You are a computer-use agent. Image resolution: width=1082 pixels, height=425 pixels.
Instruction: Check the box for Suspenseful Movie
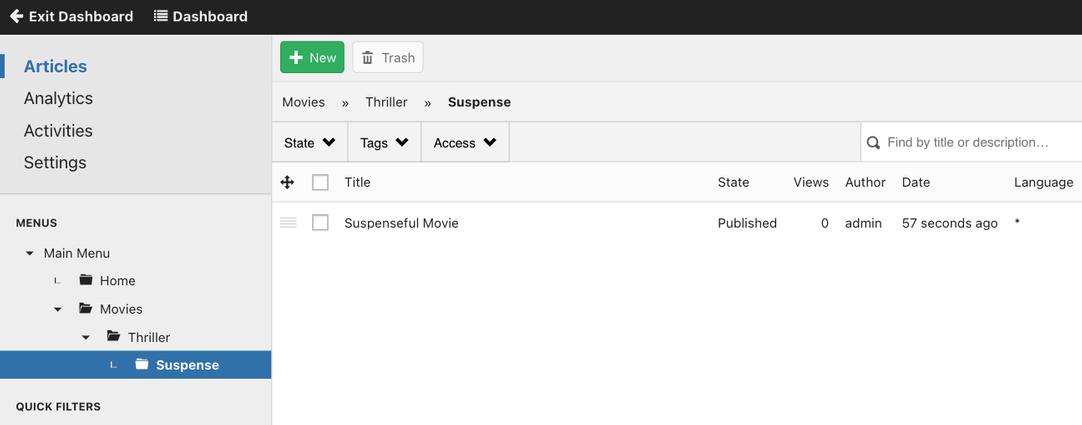[x=320, y=222]
